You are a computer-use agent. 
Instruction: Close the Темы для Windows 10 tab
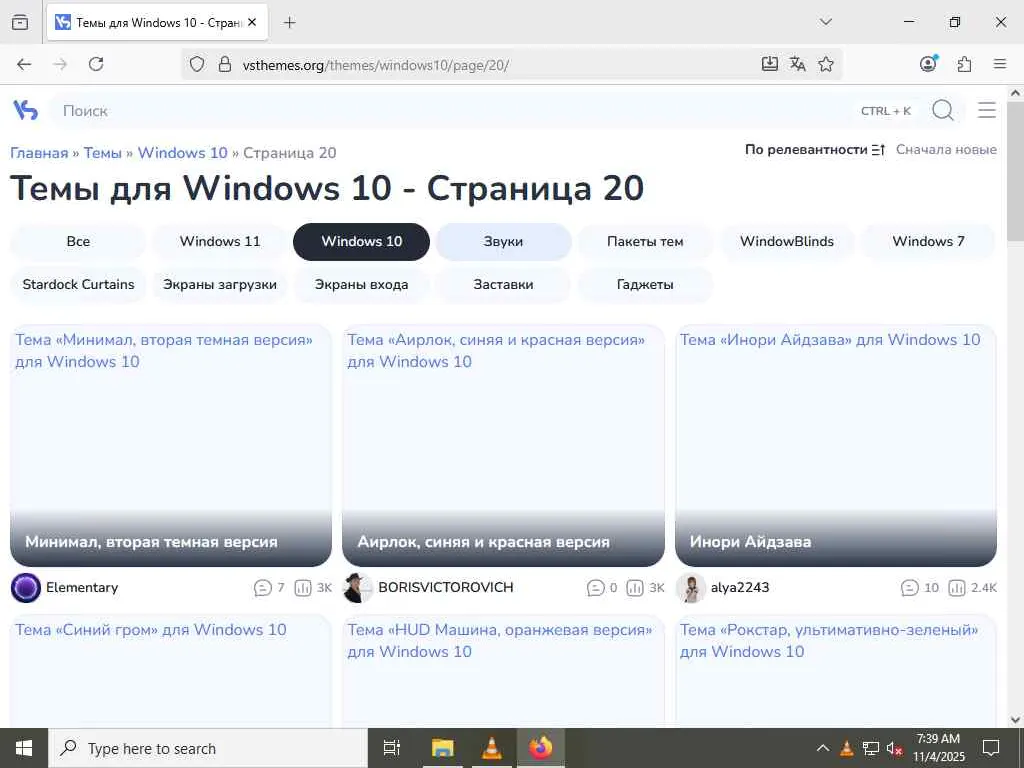[252, 22]
